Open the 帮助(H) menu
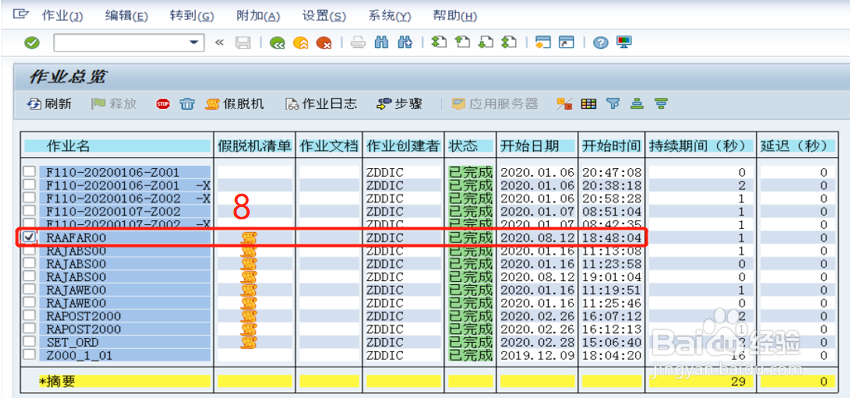 pyautogui.click(x=455, y=16)
